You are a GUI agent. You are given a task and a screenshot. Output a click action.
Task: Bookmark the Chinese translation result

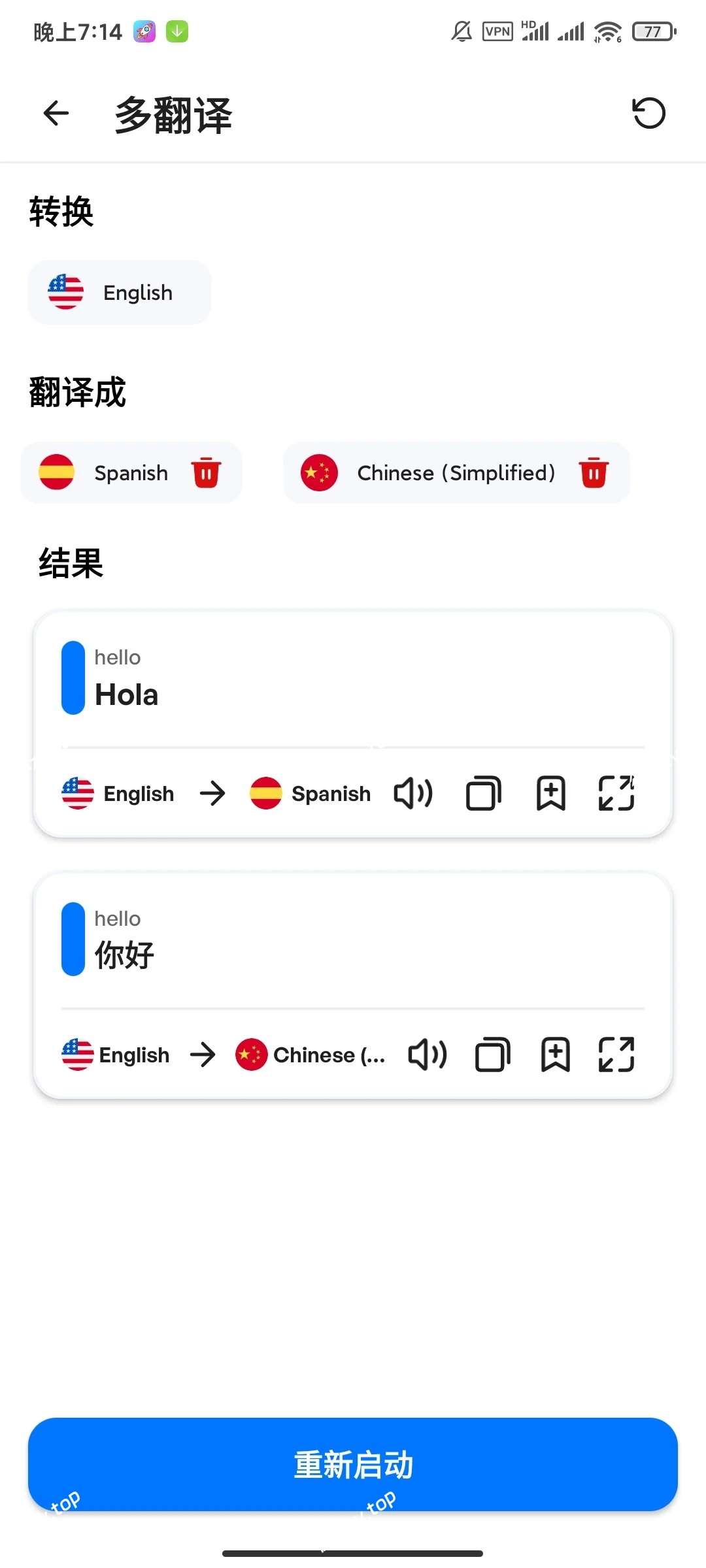click(x=556, y=1055)
